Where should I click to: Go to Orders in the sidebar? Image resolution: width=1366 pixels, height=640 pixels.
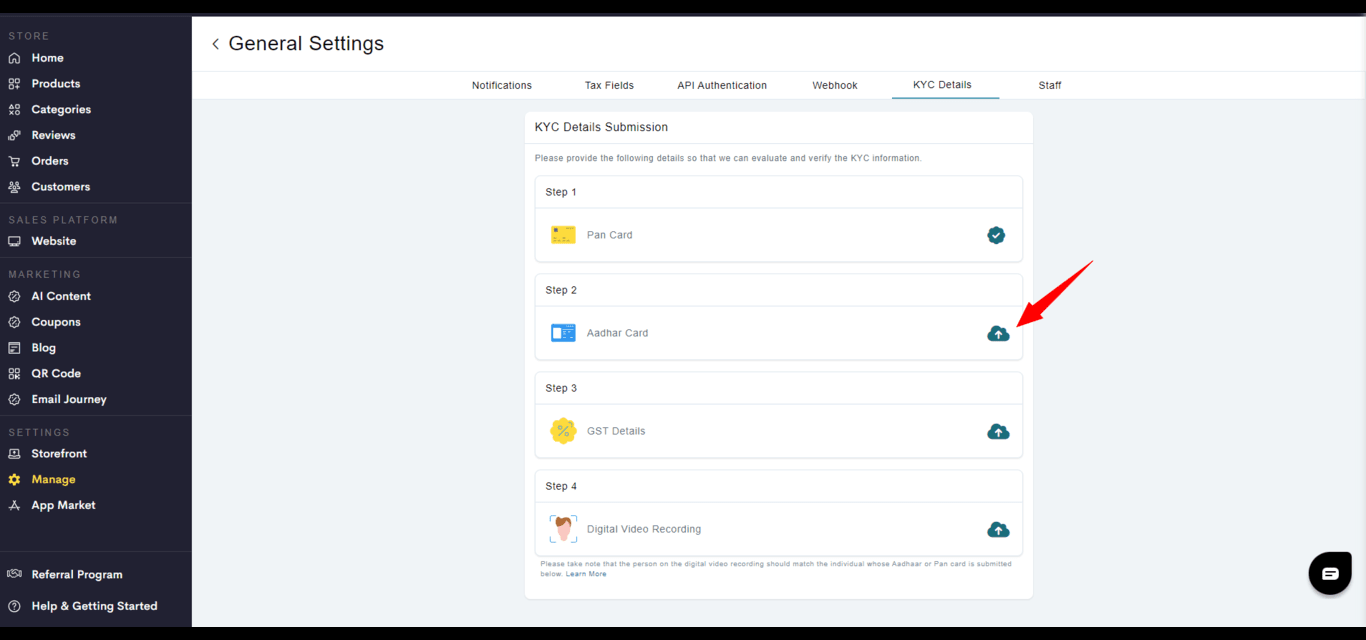click(x=50, y=161)
